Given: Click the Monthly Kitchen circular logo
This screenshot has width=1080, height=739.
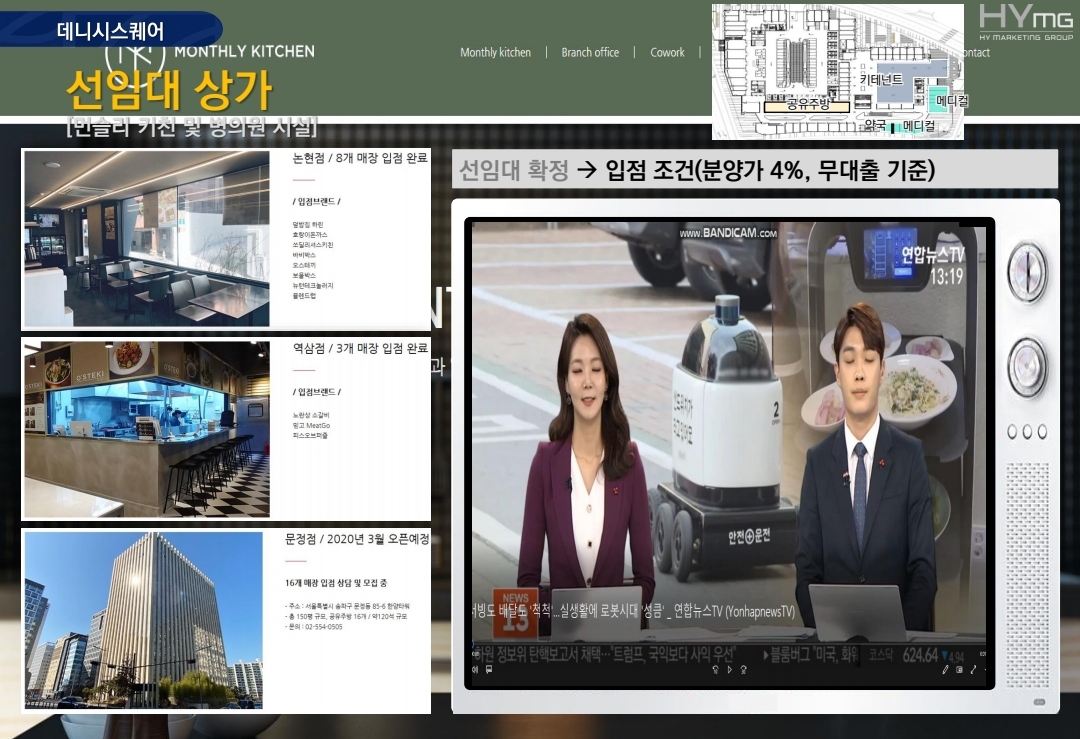Looking at the screenshot, I should pyautogui.click(x=134, y=51).
